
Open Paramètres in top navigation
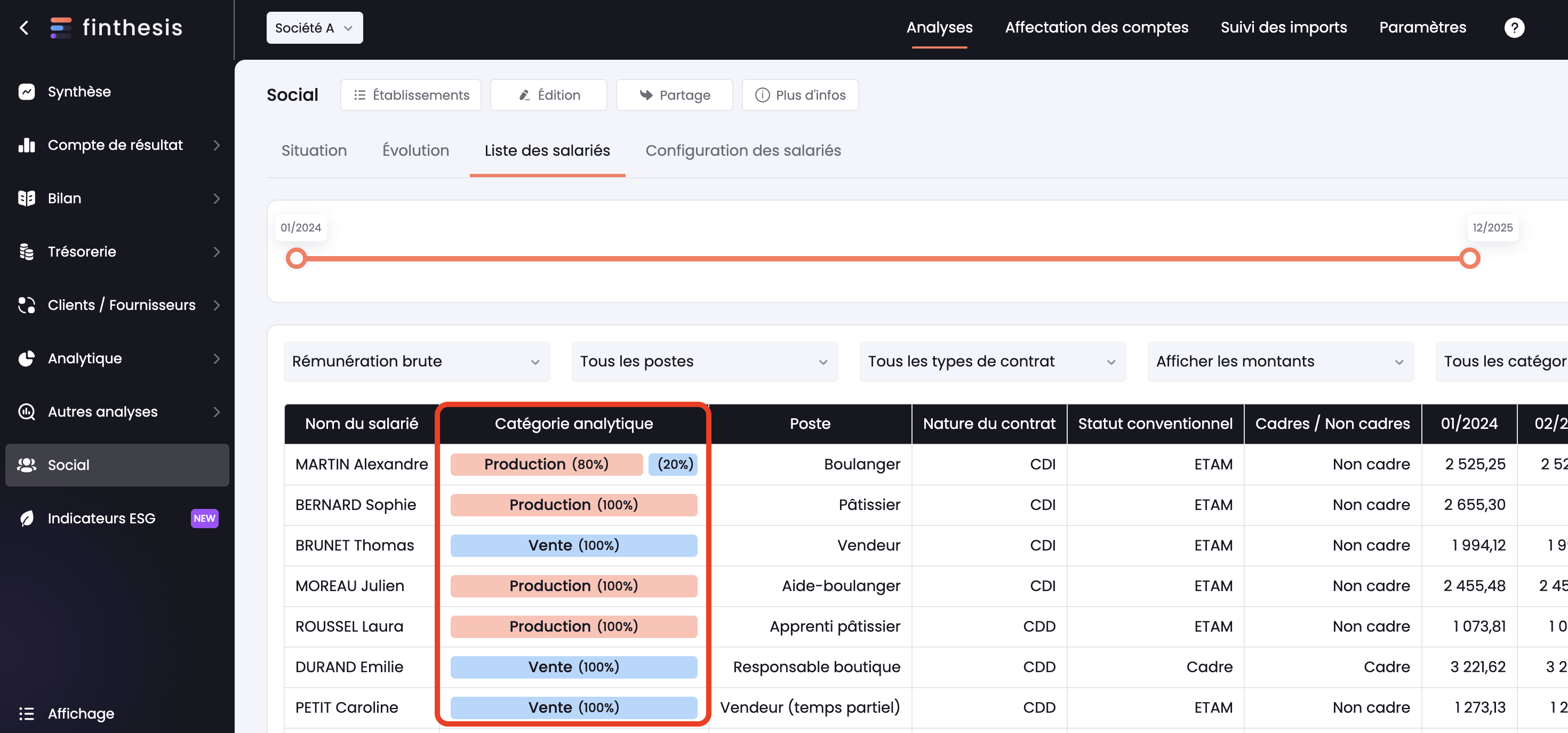pos(1422,27)
